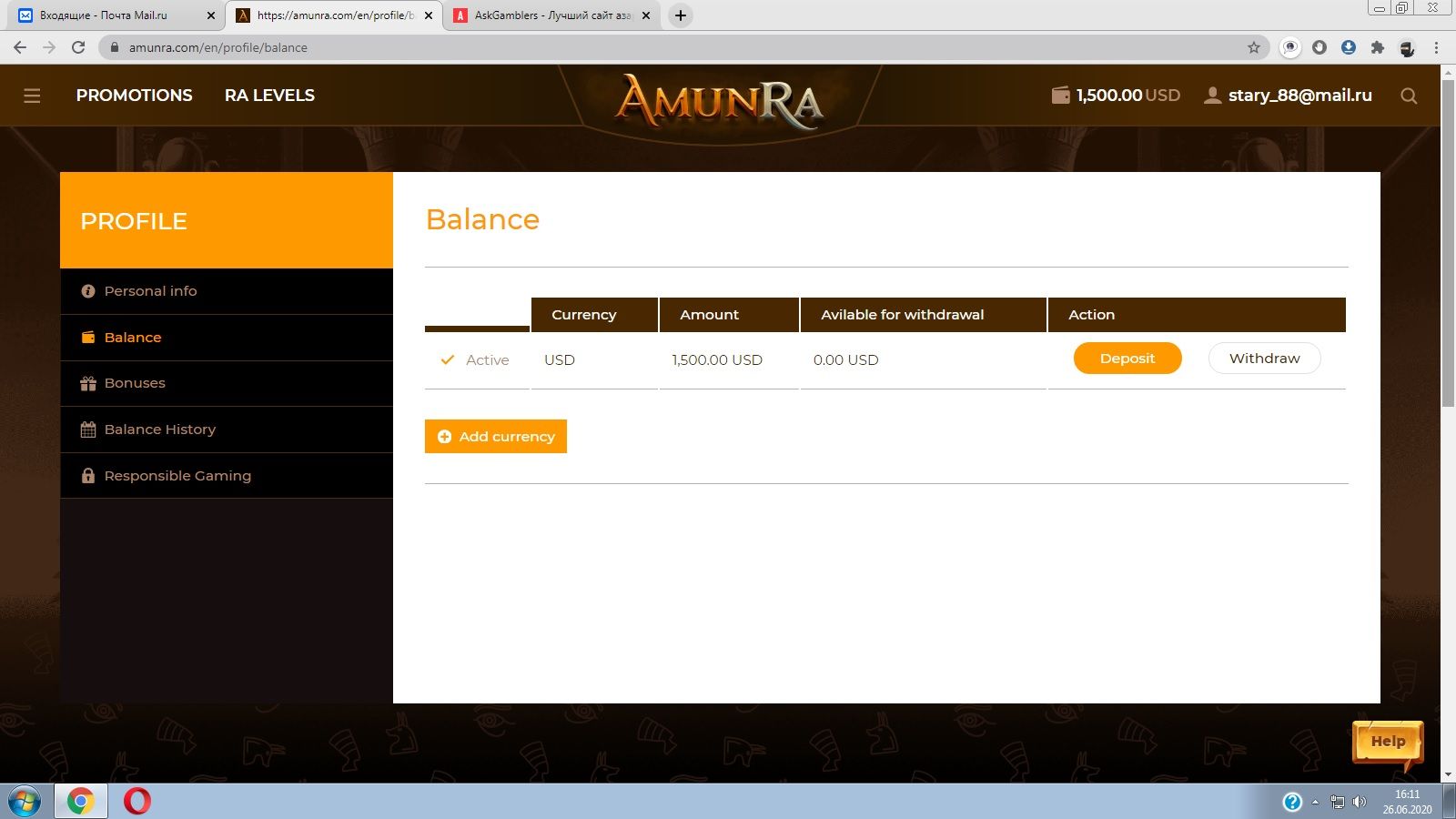Click the Add currency button

click(x=496, y=437)
